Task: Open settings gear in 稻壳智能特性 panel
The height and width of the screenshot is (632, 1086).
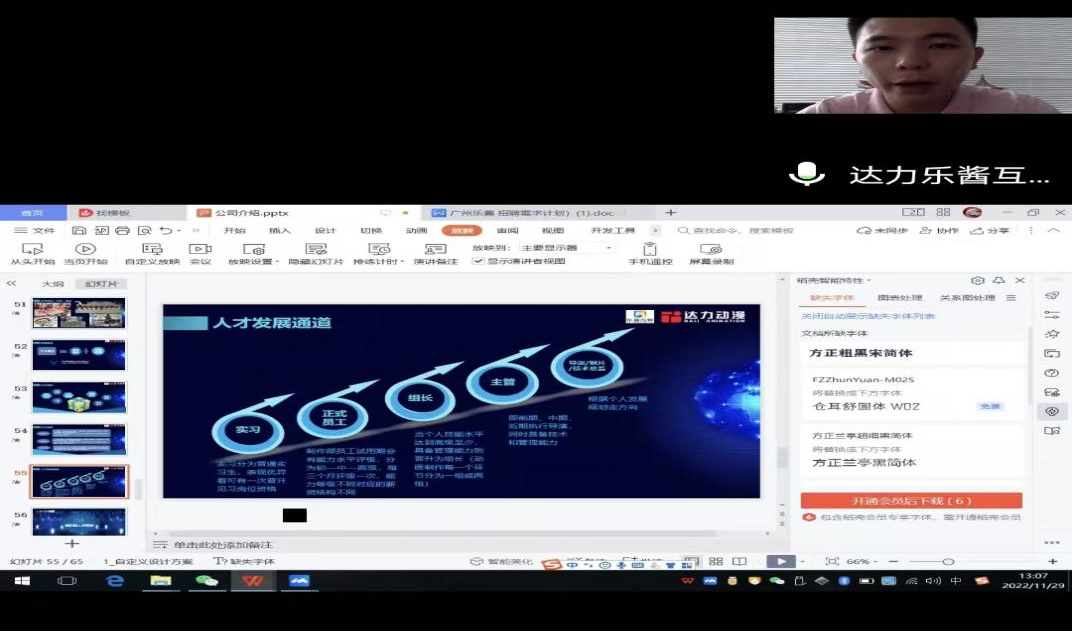Action: (x=978, y=281)
